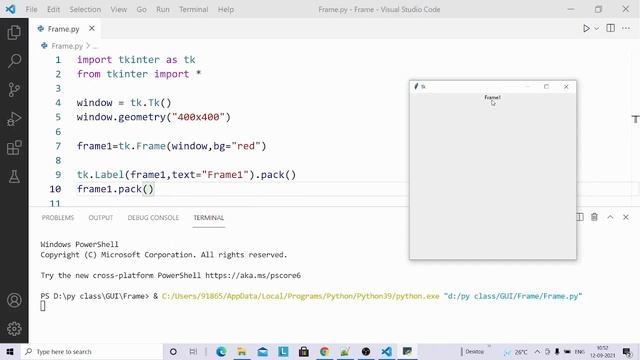Click the frame1.pack() code line
Image resolution: width=640 pixels, height=360 pixels.
coord(115,189)
